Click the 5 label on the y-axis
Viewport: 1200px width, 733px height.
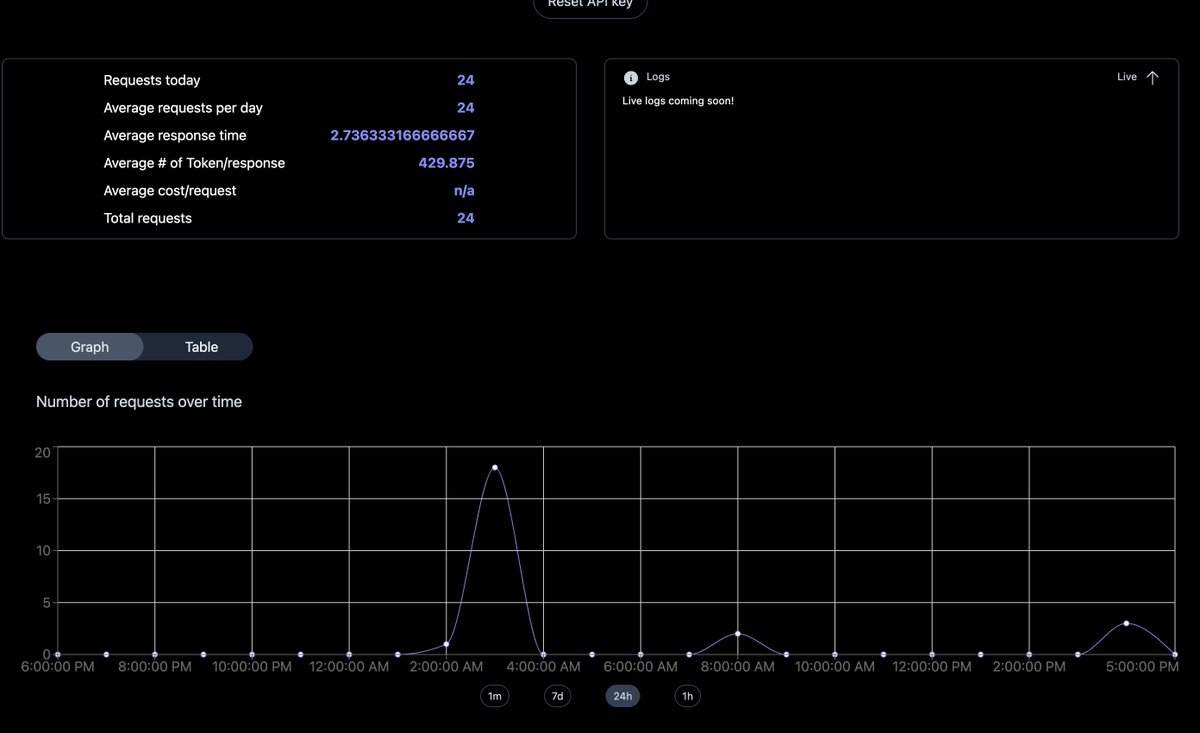pos(46,603)
